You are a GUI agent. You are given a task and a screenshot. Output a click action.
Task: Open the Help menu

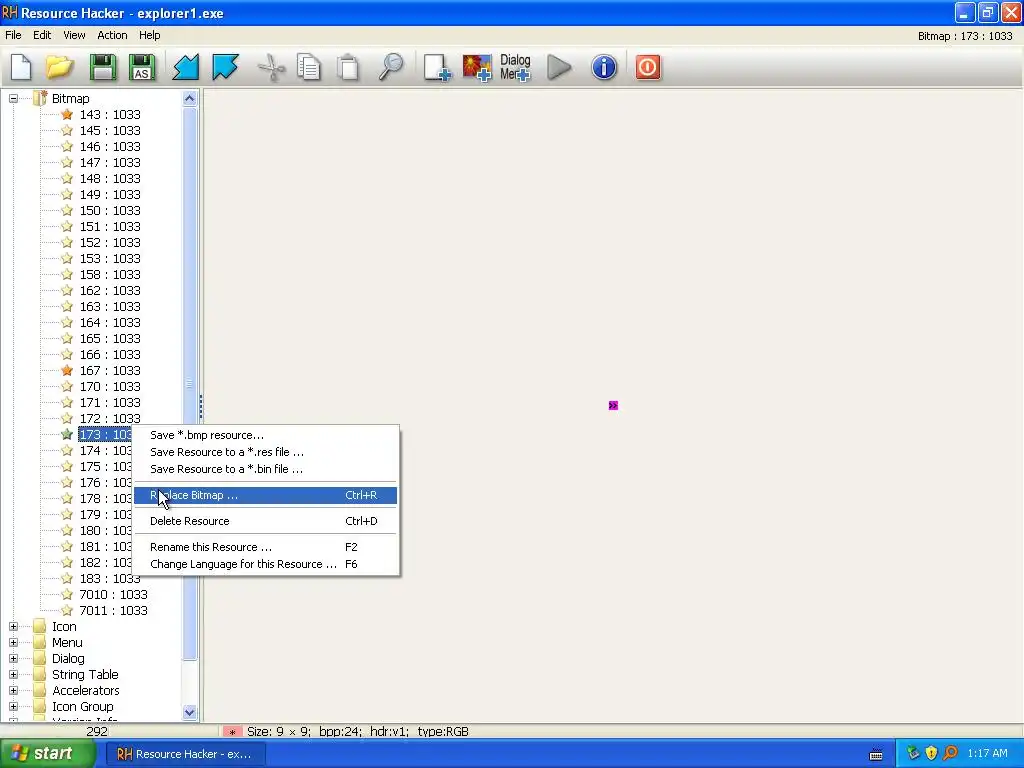tap(150, 35)
